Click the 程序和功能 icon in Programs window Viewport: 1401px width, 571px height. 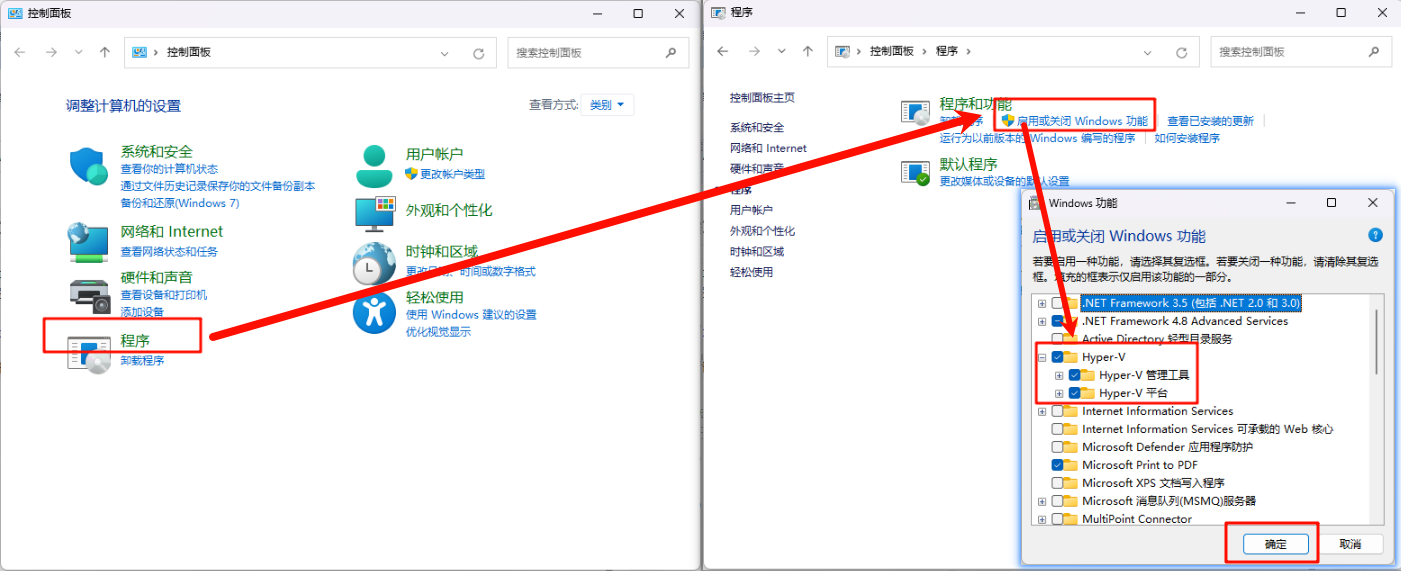(916, 114)
